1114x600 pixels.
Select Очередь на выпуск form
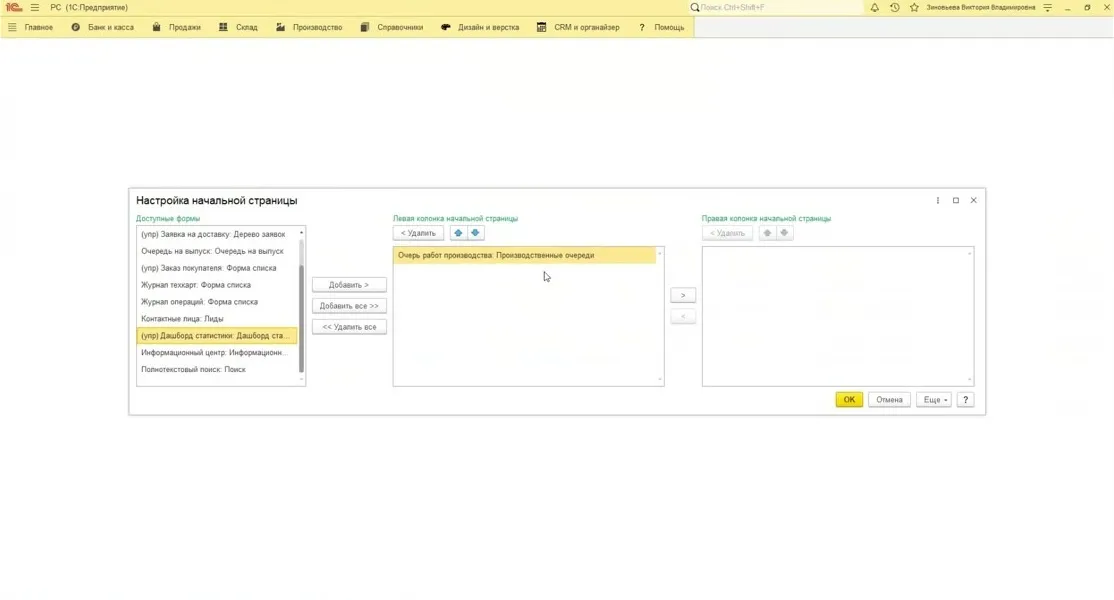point(217,251)
